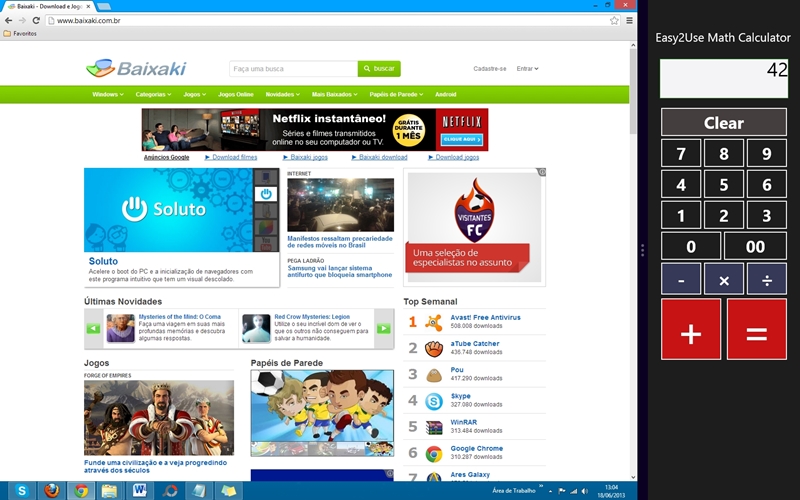This screenshot has height=500, width=800.
Task: Click the WinRAR icon
Action: pyautogui.click(x=434, y=427)
